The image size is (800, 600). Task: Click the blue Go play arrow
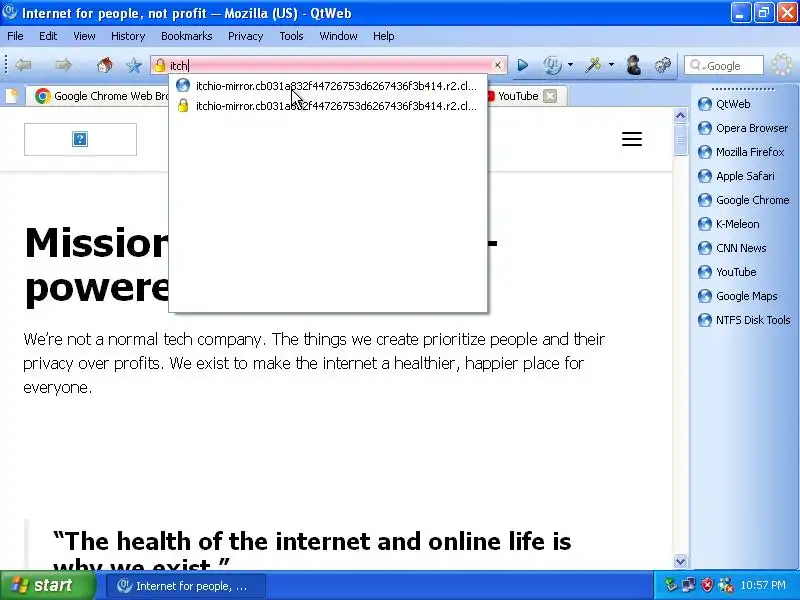tap(522, 65)
